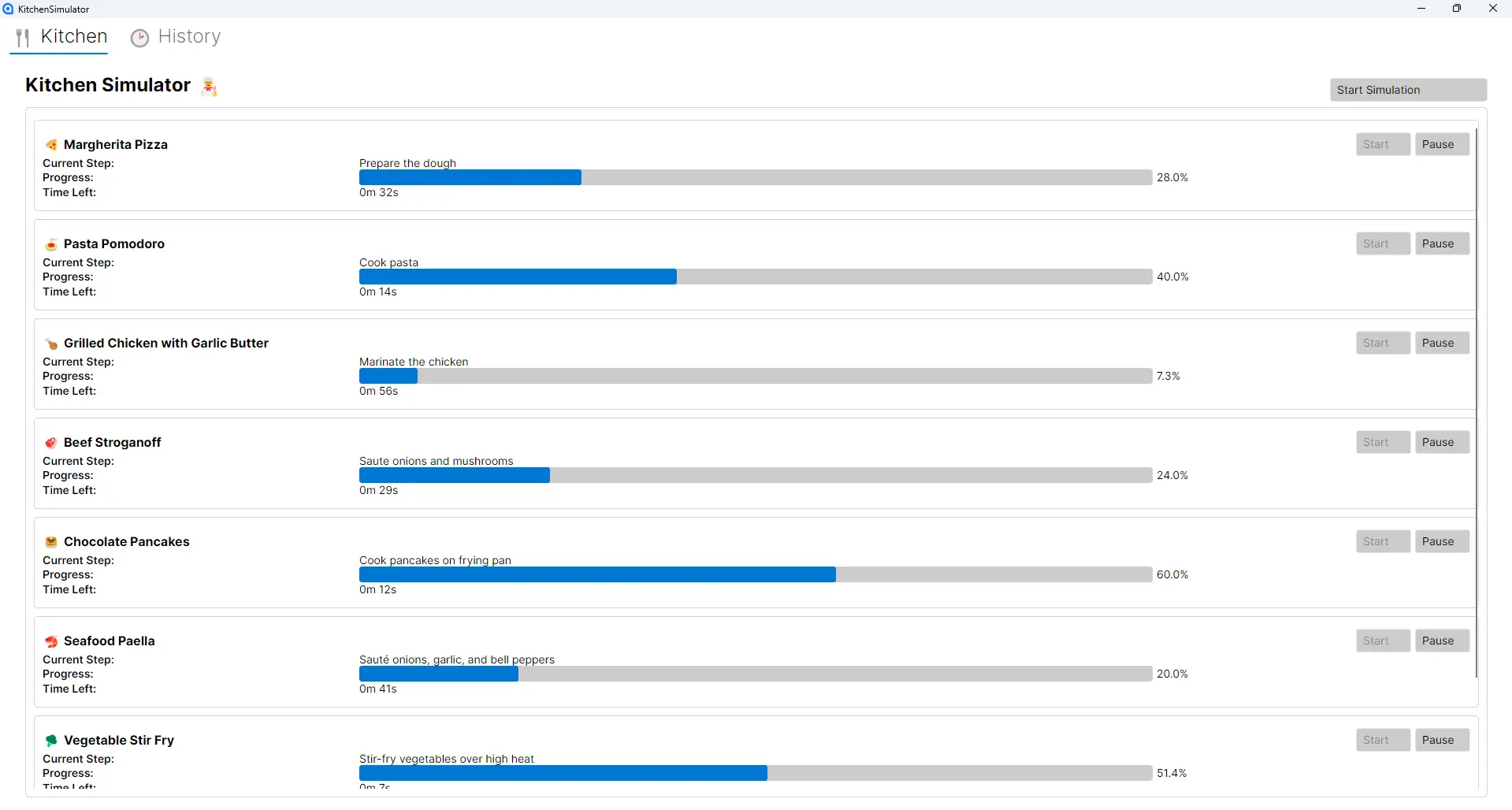
Task: Select the Kitchen tab
Action: coord(61,37)
